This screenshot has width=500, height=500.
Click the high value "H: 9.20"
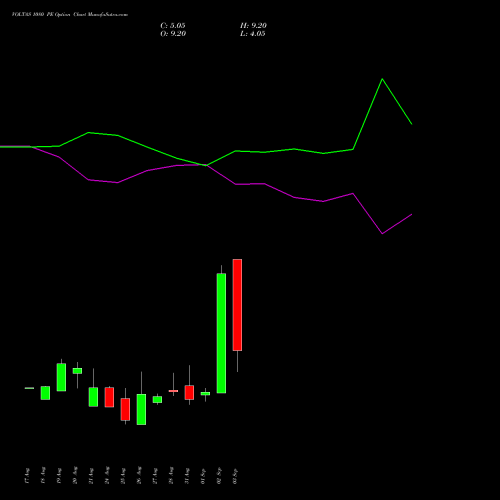pos(253,26)
